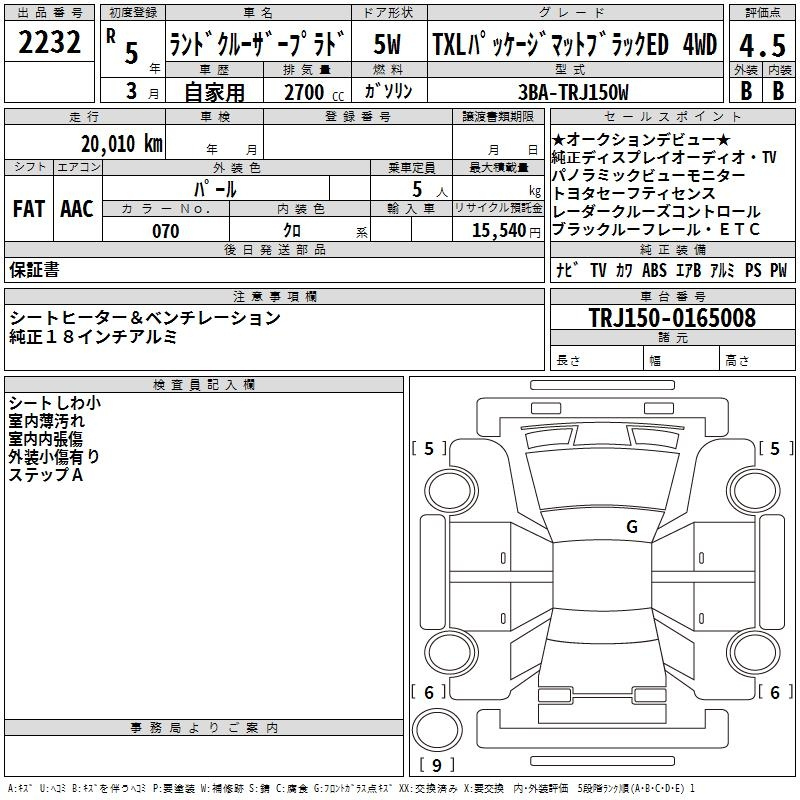Click inspector note ステップA
Screen dimensions: 800x800
[x=45, y=474]
